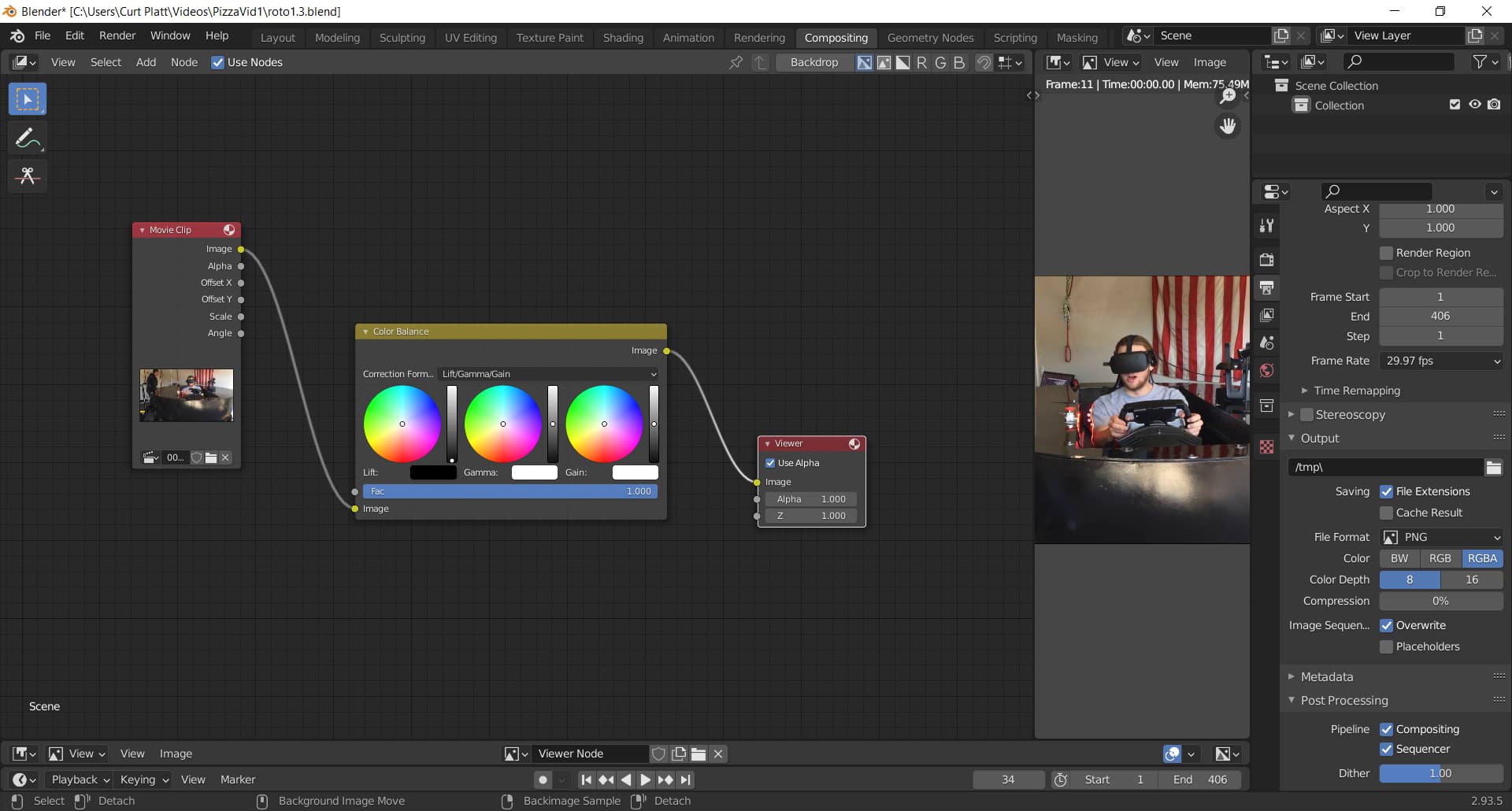Enable Placeholders checkbox
The width and height of the screenshot is (1512, 811).
click(x=1387, y=646)
